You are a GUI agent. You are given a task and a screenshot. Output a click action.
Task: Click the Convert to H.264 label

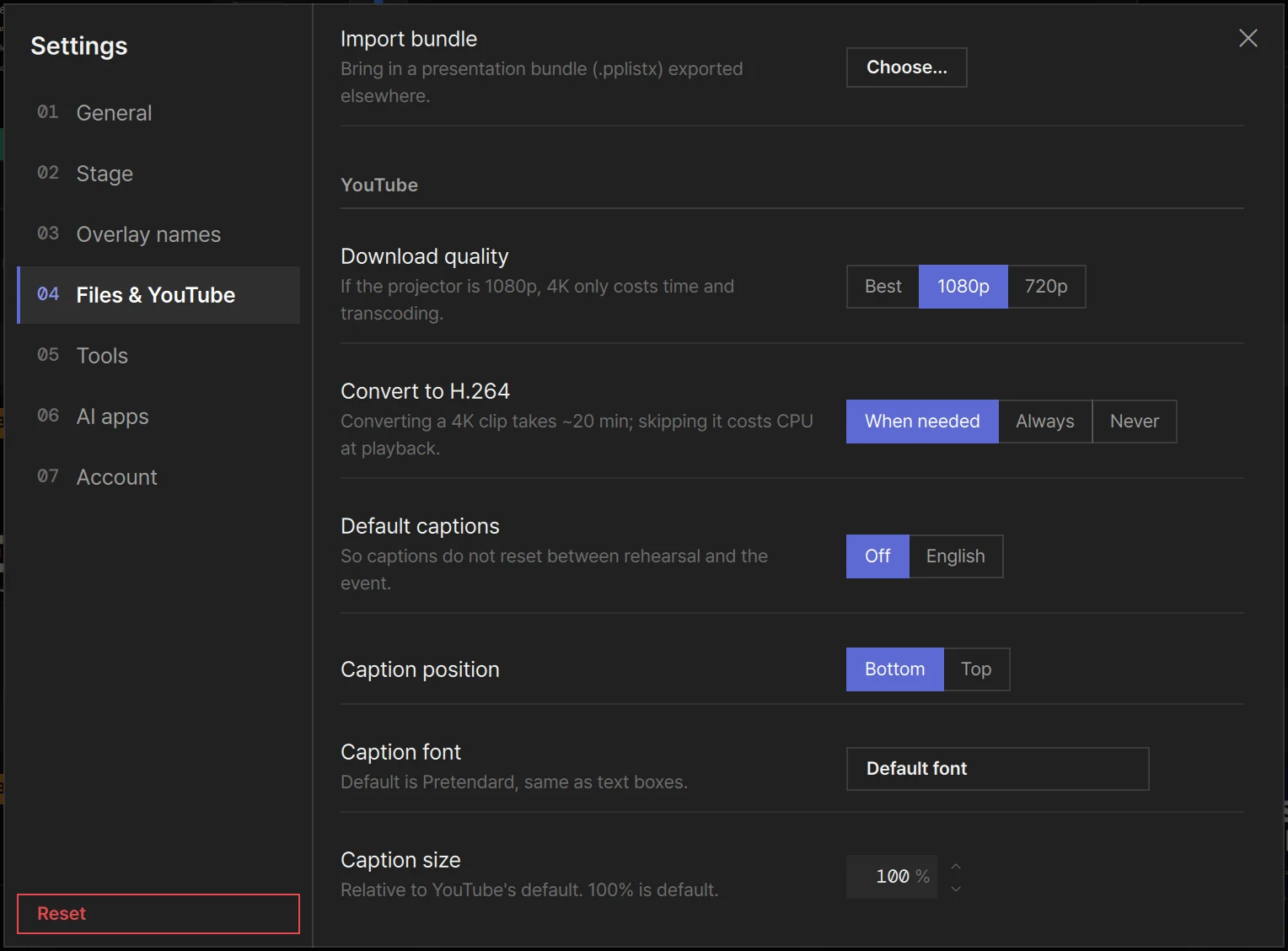point(425,391)
